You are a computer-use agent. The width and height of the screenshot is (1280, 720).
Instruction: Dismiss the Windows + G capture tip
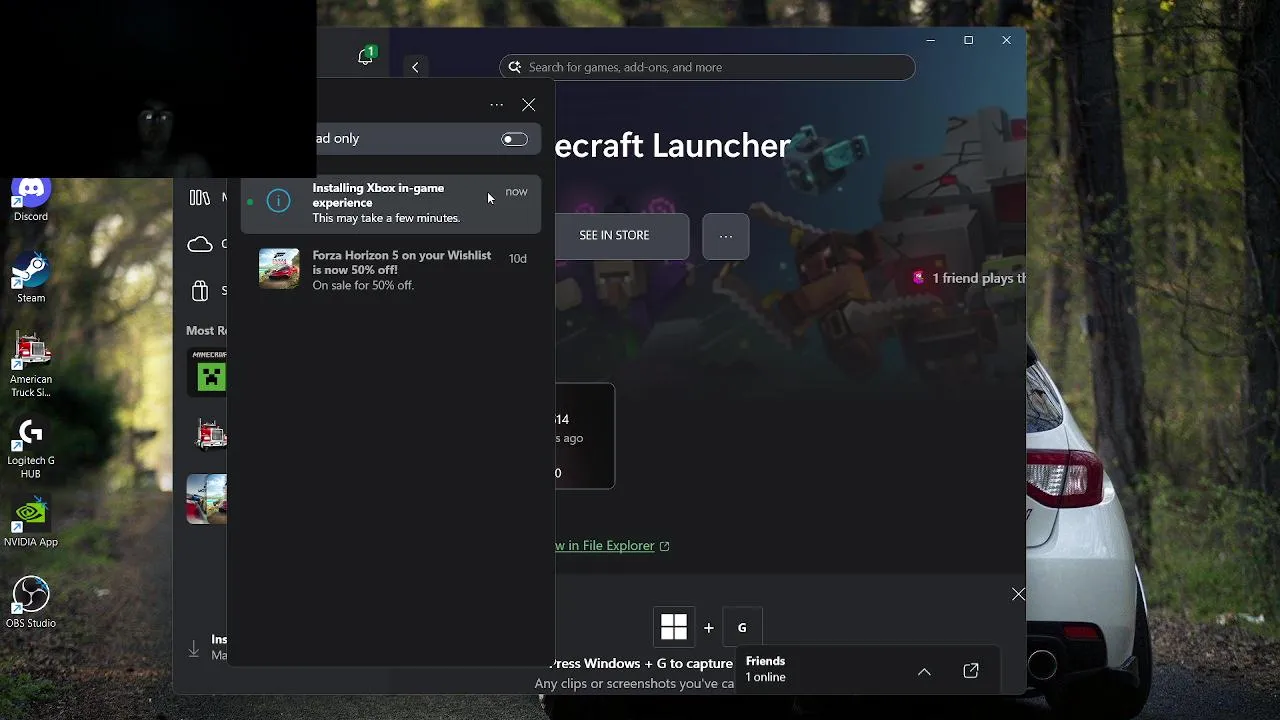pyautogui.click(x=1018, y=594)
